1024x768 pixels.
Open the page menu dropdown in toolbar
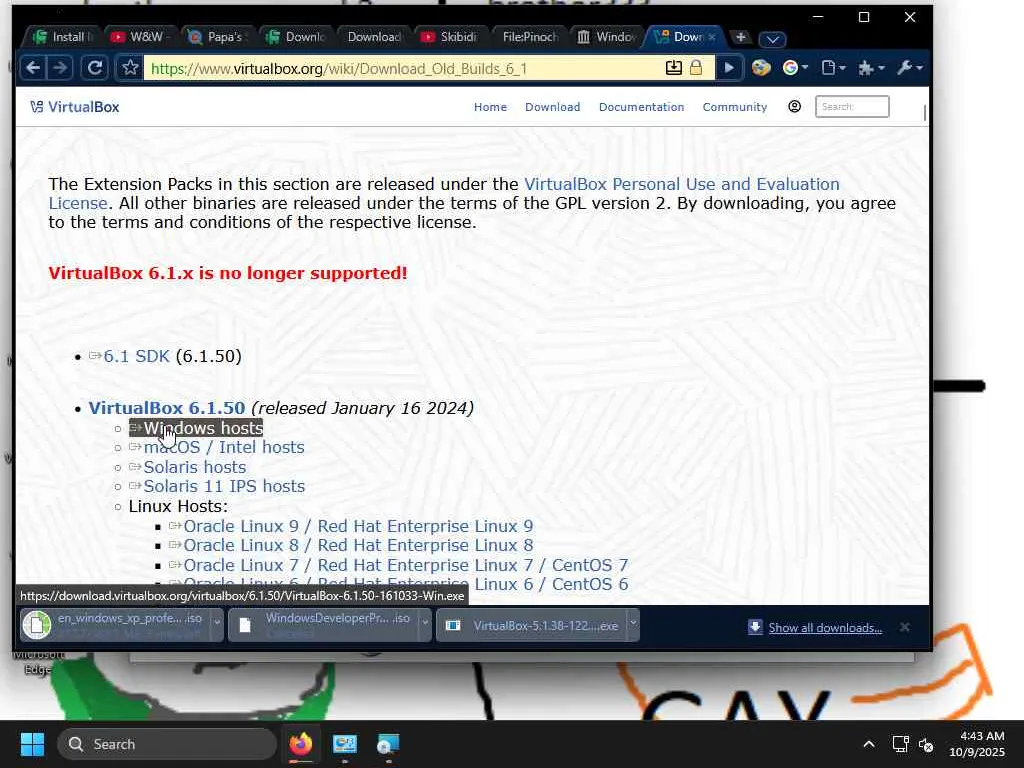(833, 67)
